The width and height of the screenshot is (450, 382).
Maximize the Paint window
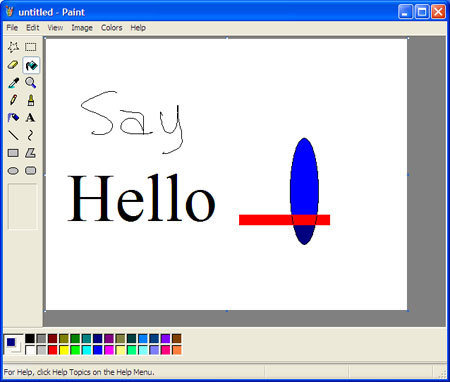(422, 12)
